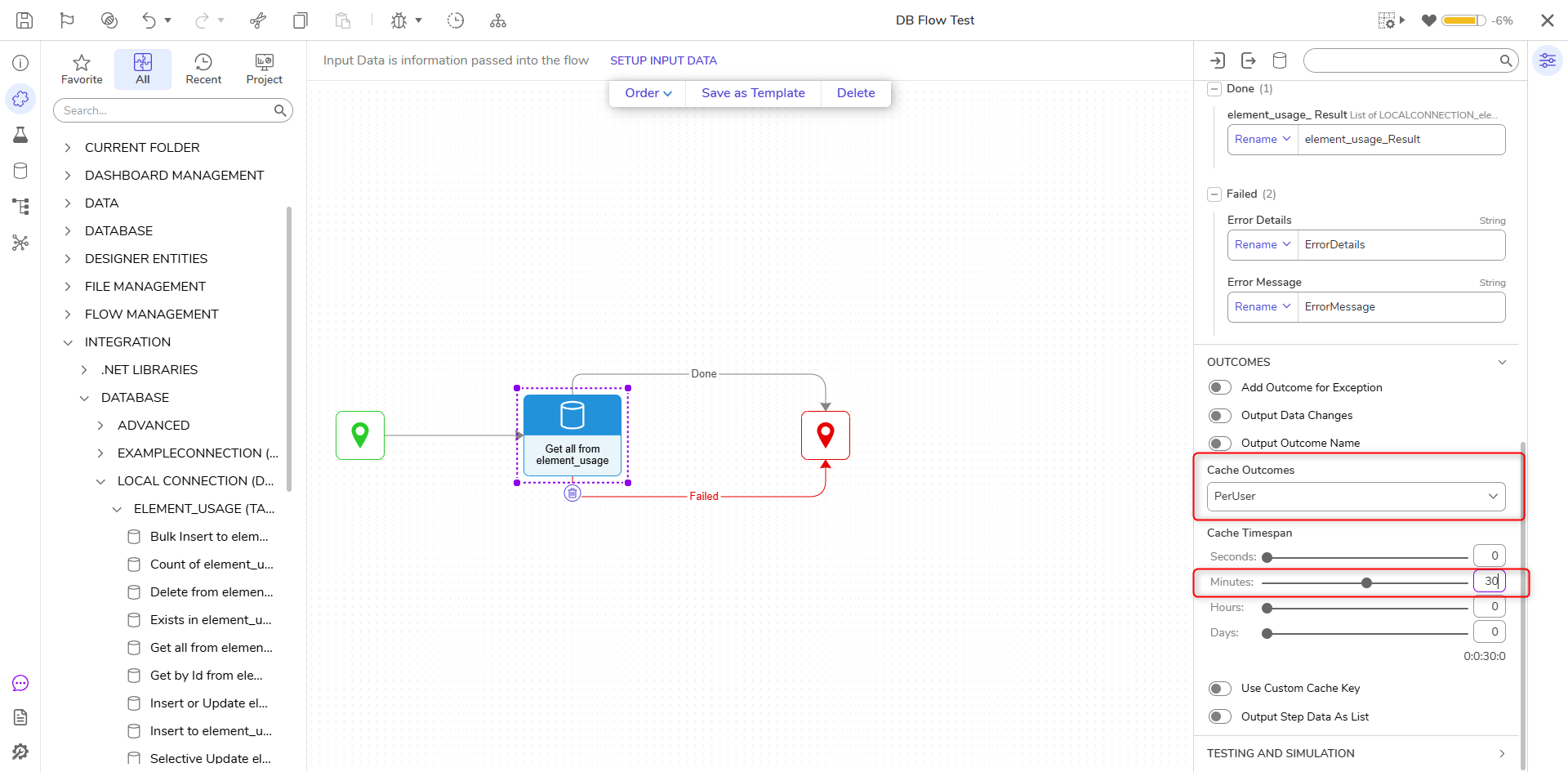Image resolution: width=1568 pixels, height=772 pixels.
Task: Click the cylinder data icon in properties header
Action: click(x=1280, y=60)
